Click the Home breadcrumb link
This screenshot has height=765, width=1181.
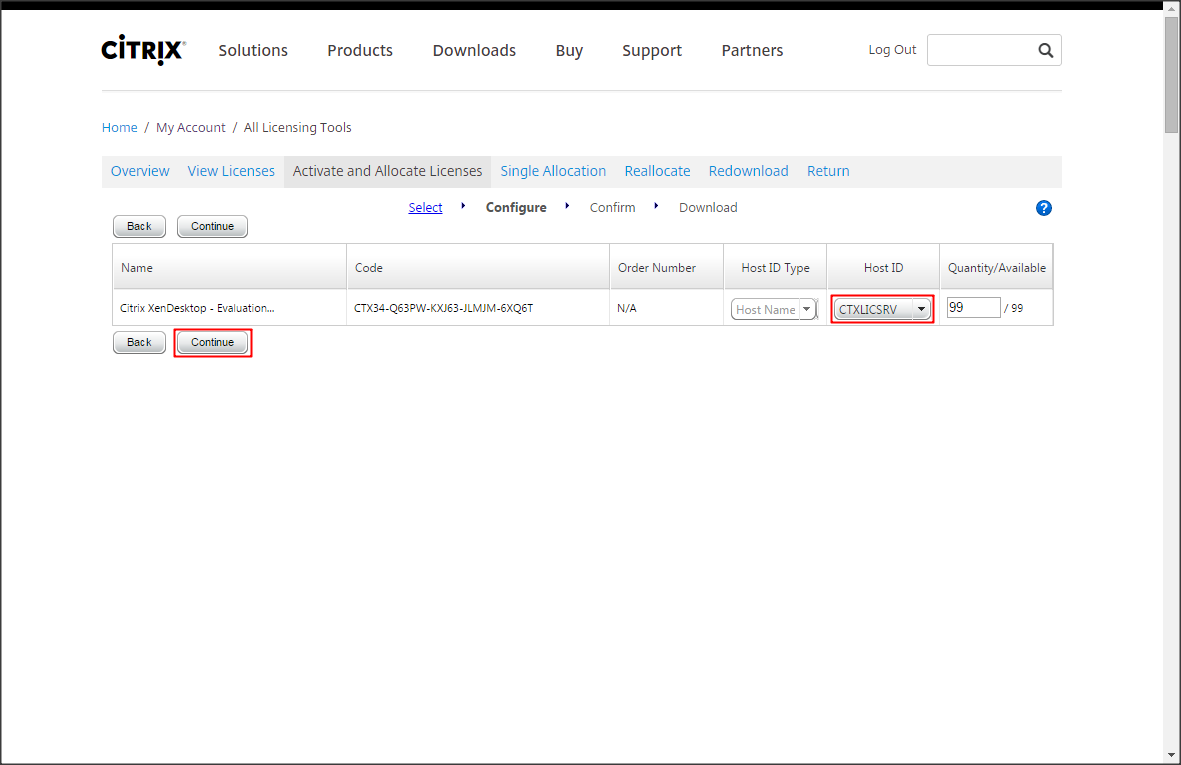[x=120, y=128]
